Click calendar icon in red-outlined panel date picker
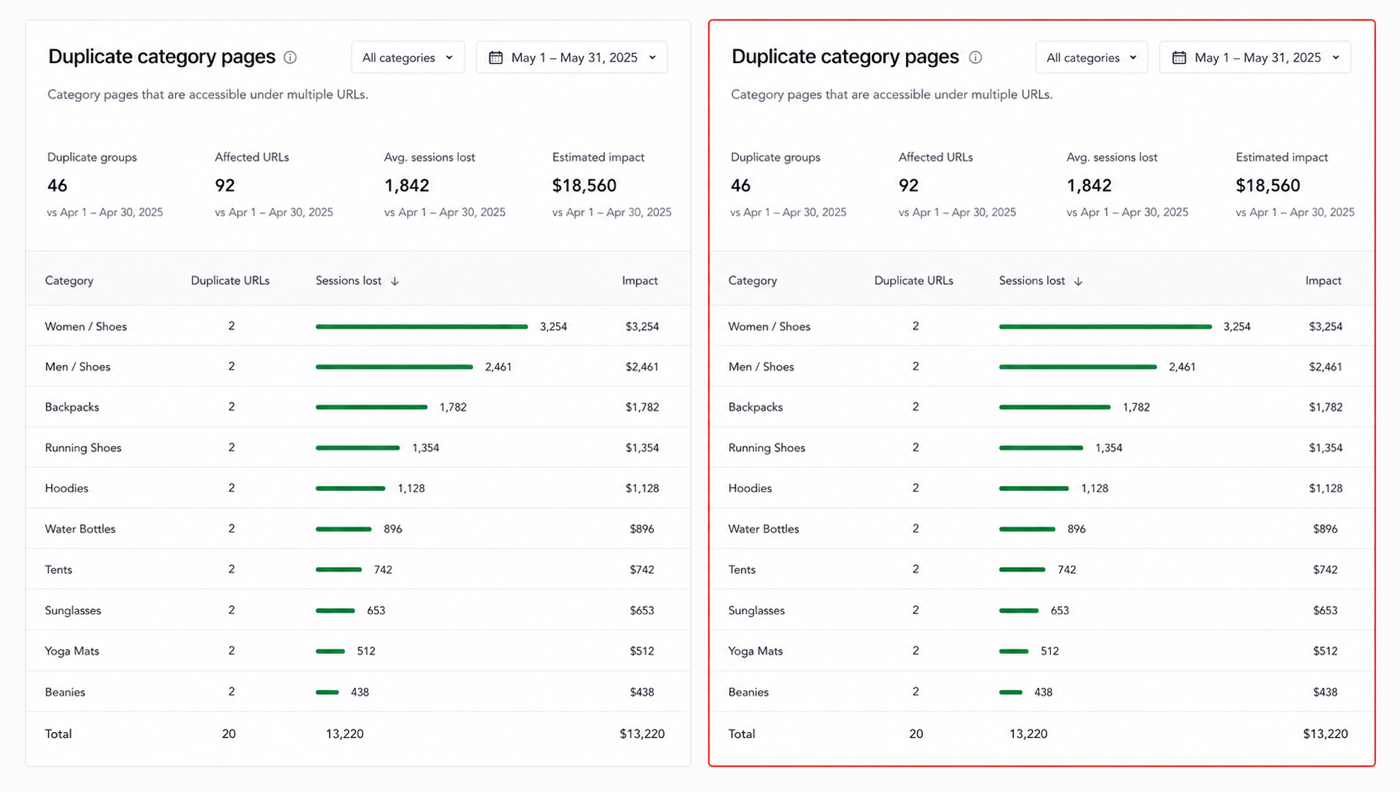The height and width of the screenshot is (792, 1400). (x=1179, y=58)
